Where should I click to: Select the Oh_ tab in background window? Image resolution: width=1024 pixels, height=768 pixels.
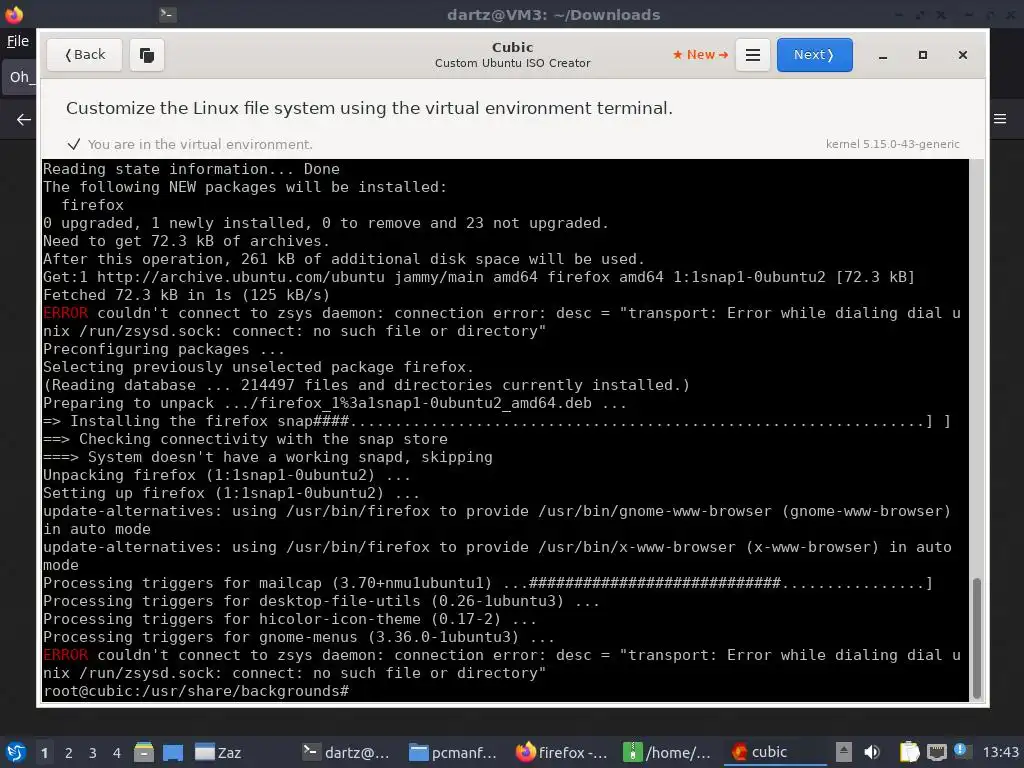tap(19, 77)
